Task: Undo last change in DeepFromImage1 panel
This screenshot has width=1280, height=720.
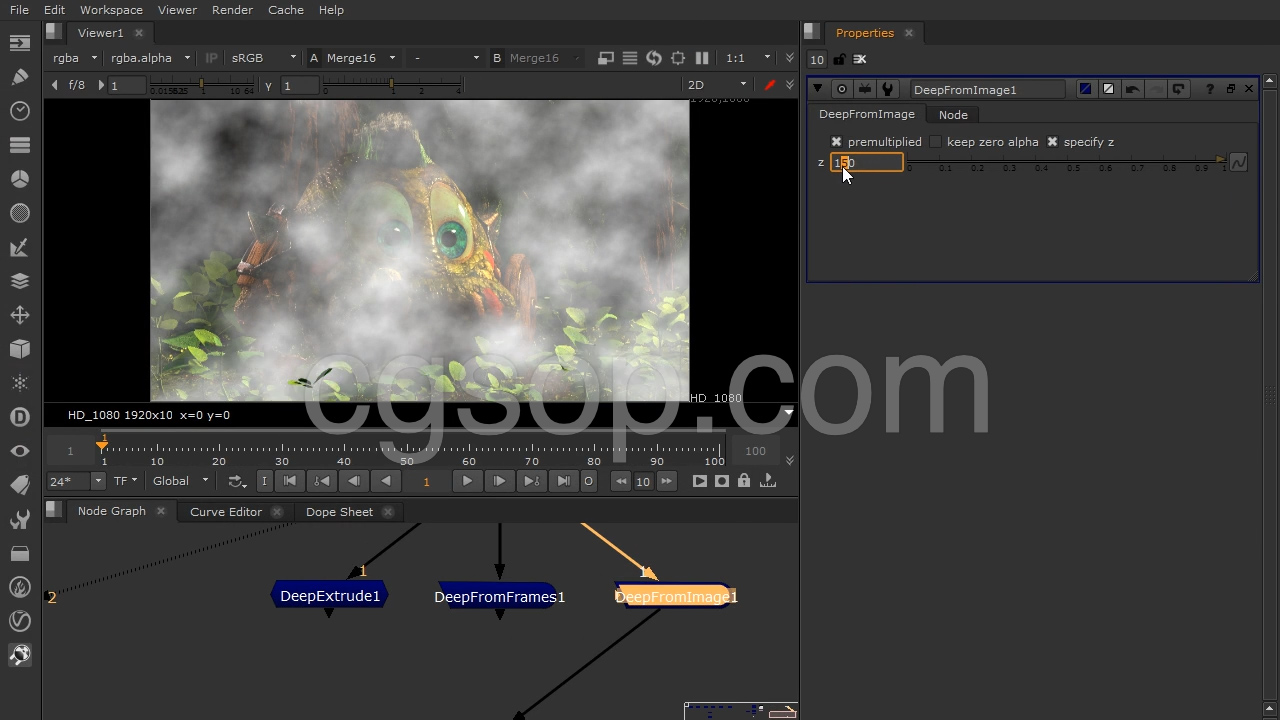Action: 1133,89
